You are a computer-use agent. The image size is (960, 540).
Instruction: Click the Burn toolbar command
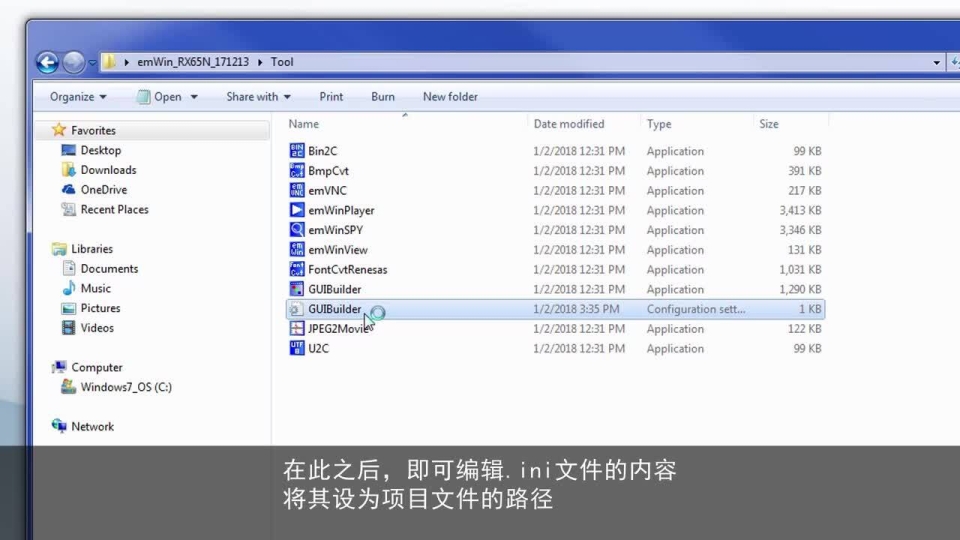tap(383, 97)
